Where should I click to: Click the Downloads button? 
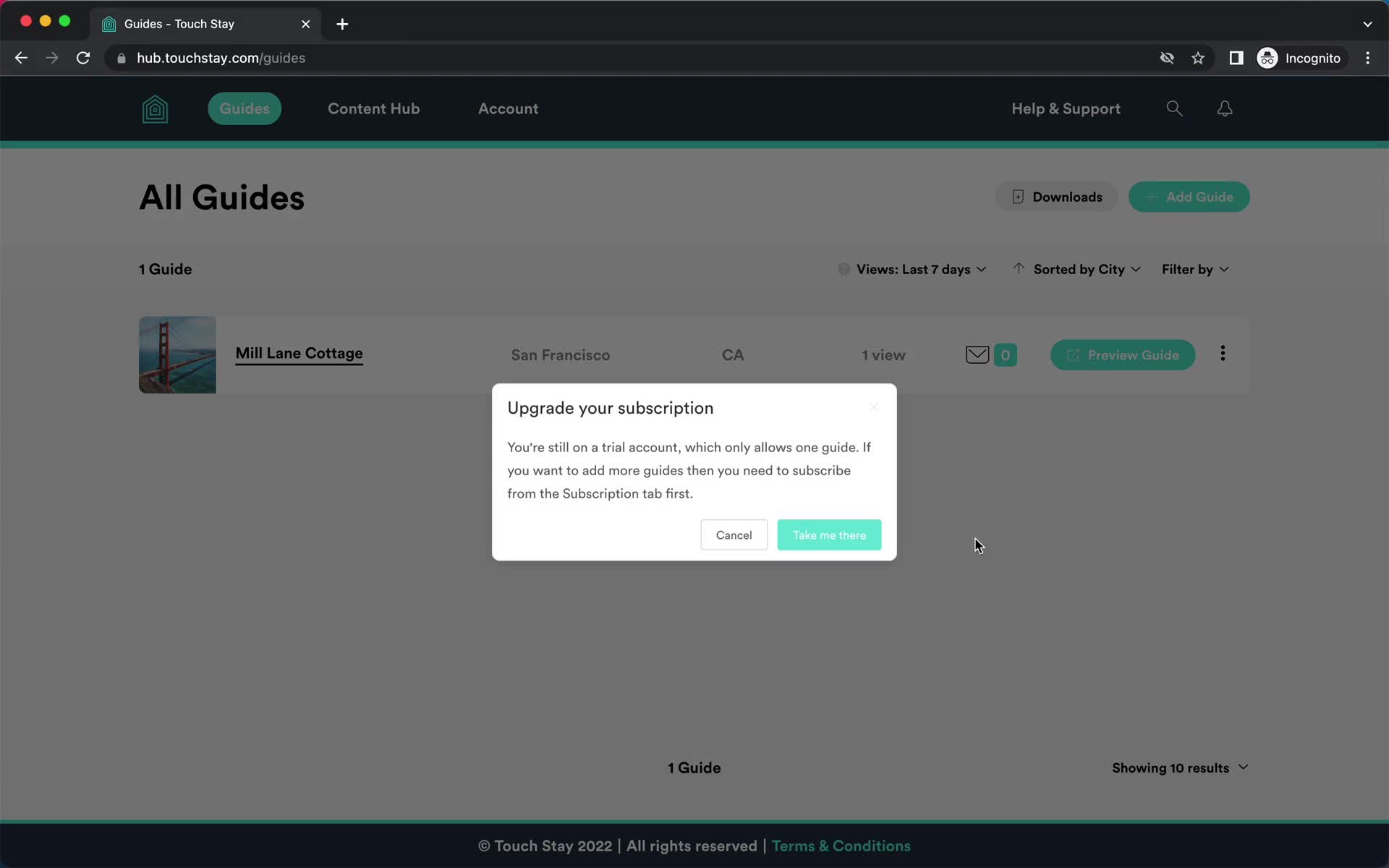[x=1056, y=197]
